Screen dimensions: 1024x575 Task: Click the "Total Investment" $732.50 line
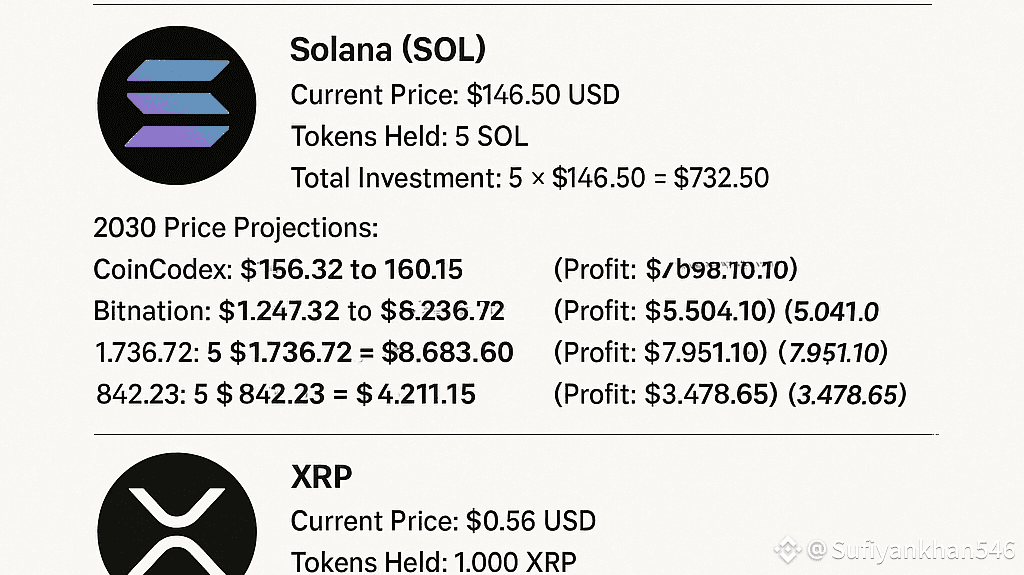[x=530, y=178]
